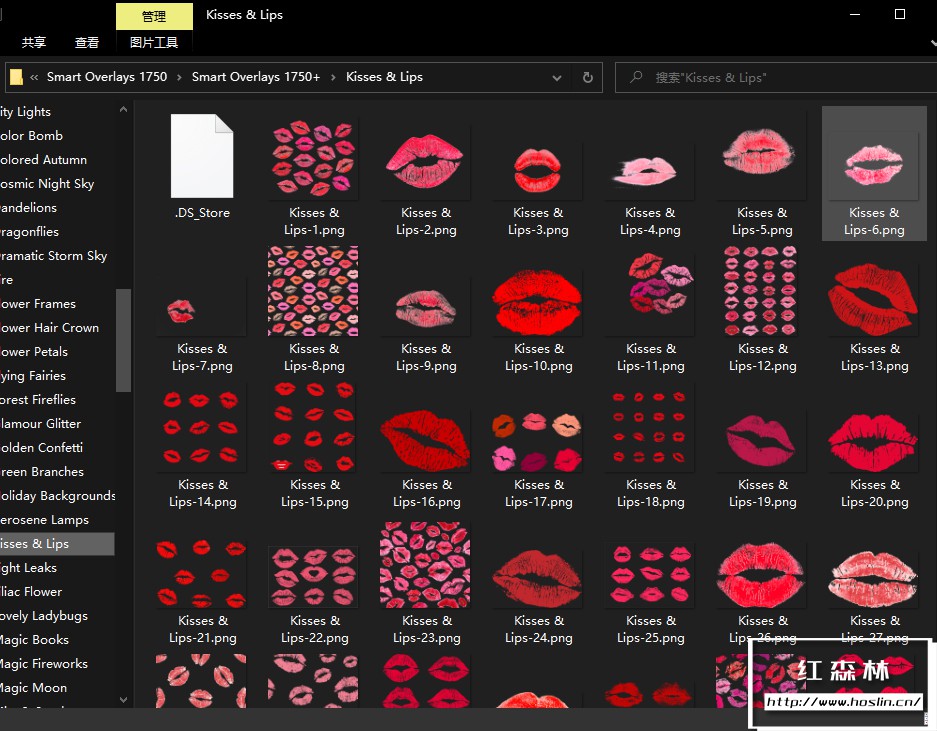Open Lovely Ladybugs folder in sidebar
This screenshot has width=937, height=731.
44,615
